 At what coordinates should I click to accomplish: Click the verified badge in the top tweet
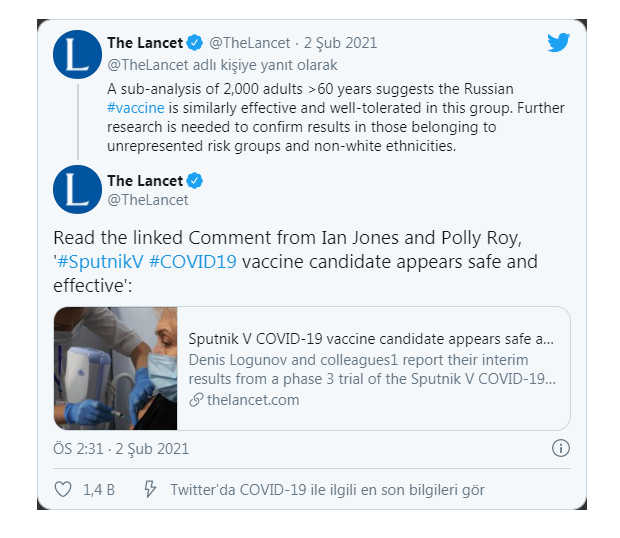pyautogui.click(x=196, y=43)
